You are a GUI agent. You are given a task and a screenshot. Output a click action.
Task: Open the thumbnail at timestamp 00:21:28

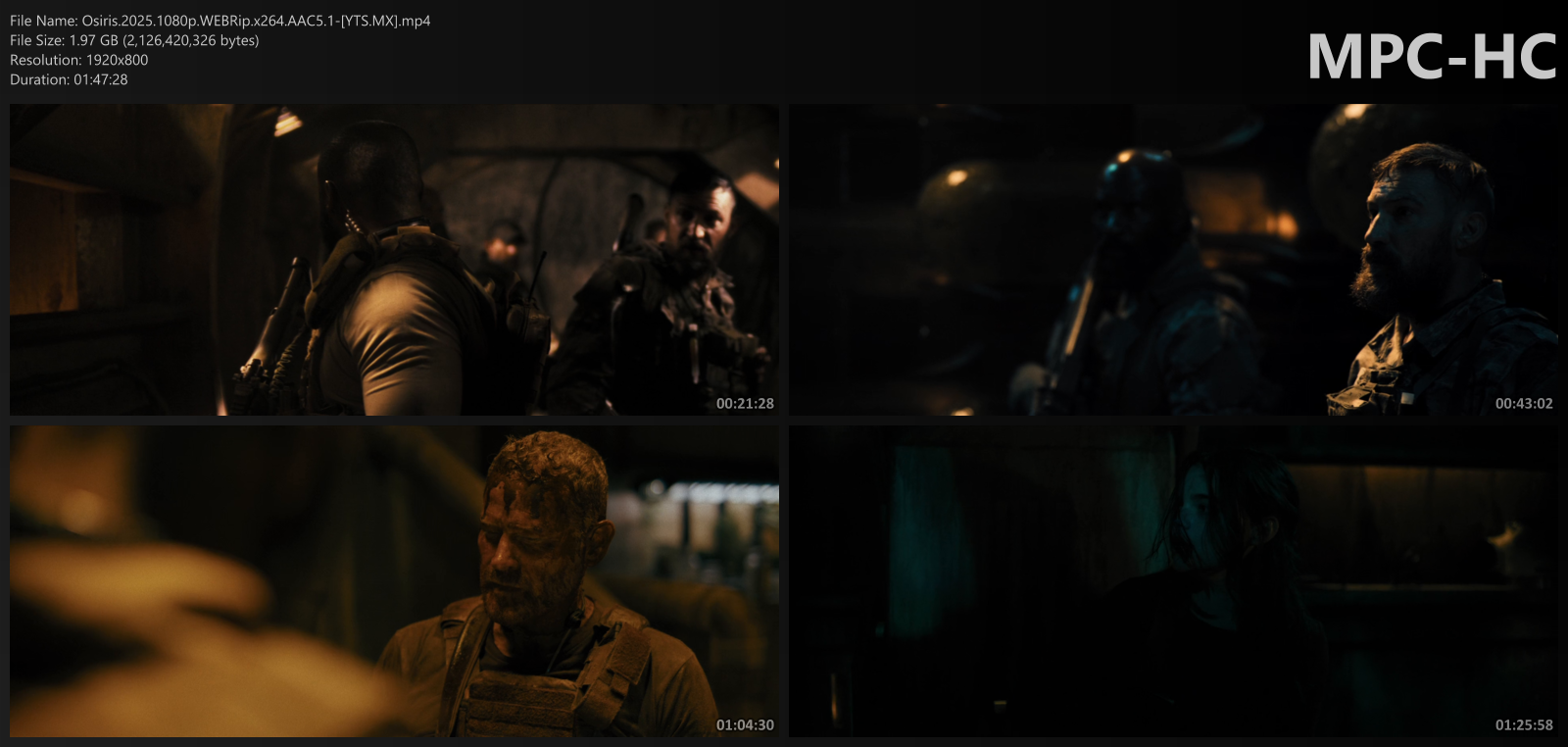pos(394,260)
